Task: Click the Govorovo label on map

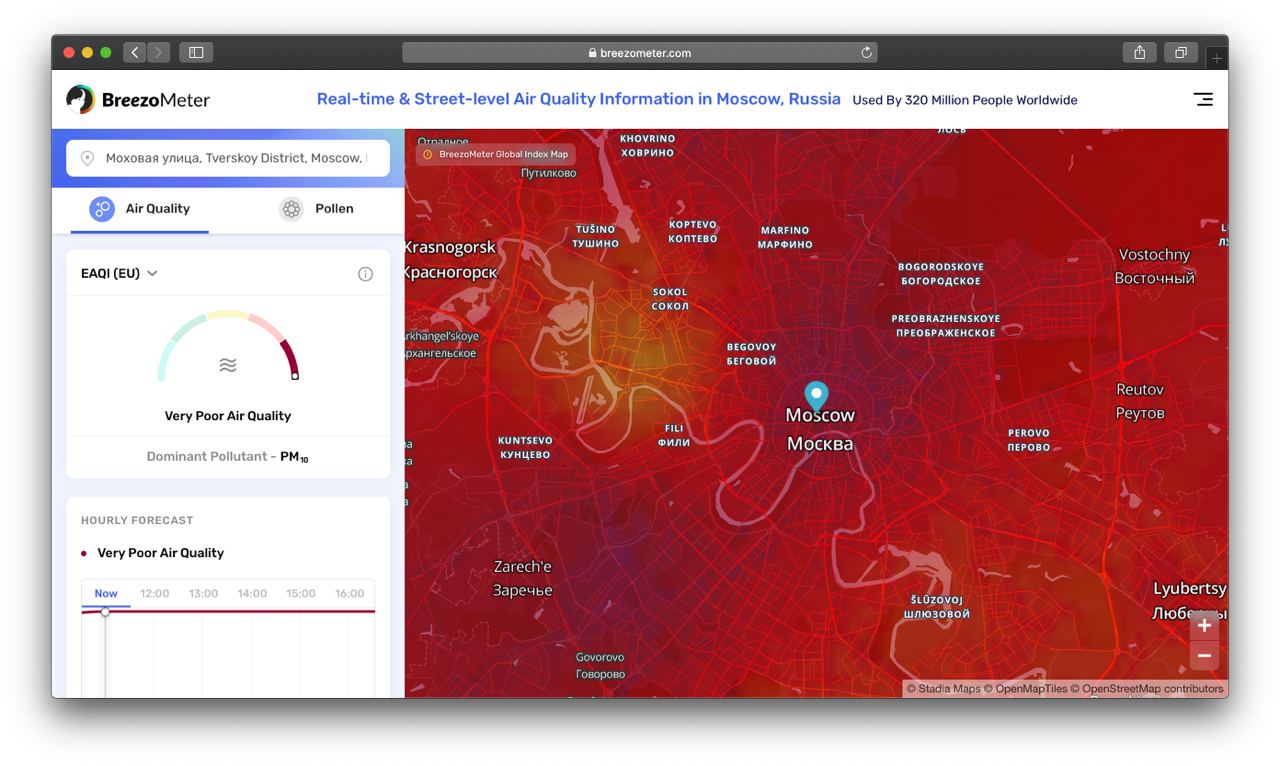Action: point(600,665)
